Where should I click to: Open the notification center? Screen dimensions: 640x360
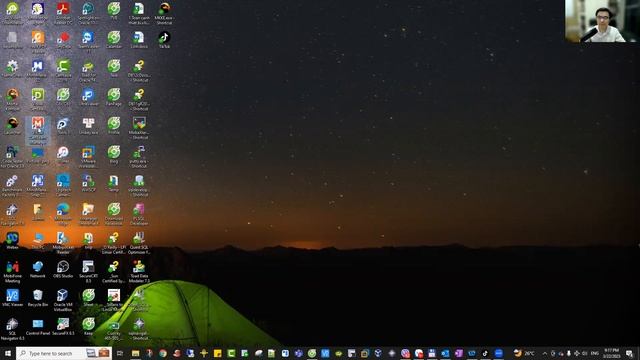pos(630,353)
